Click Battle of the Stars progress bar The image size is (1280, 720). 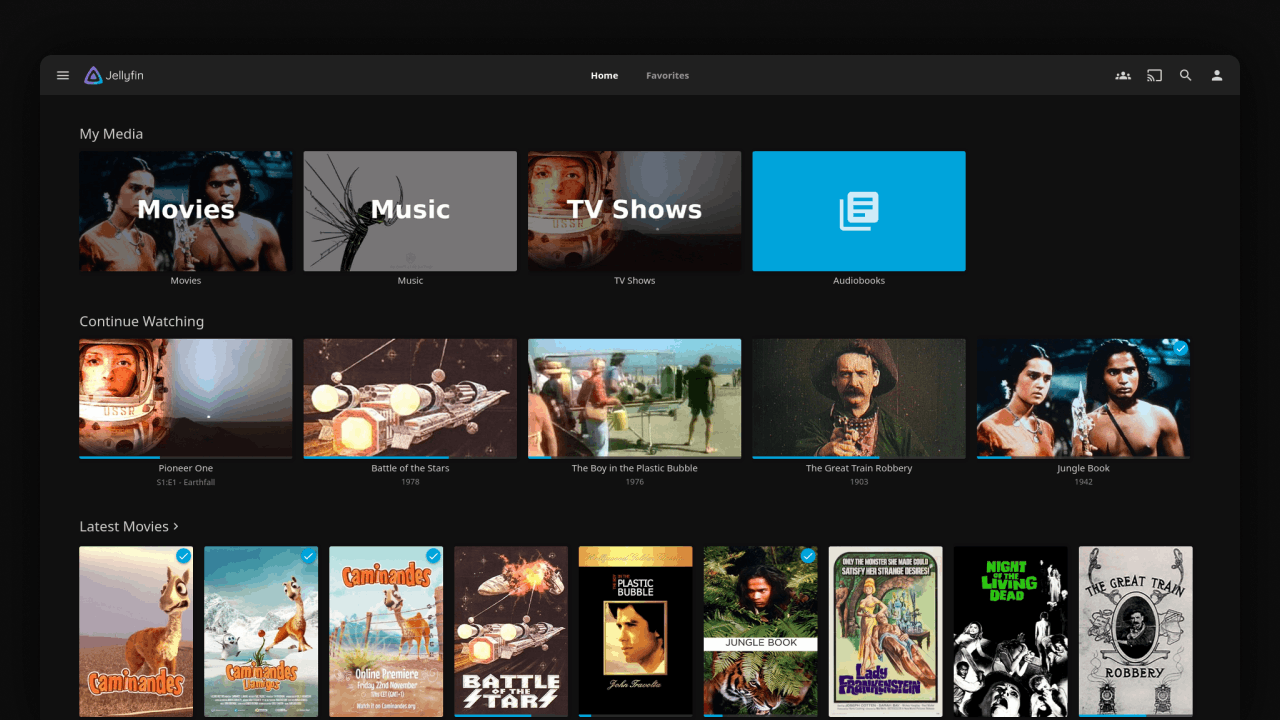click(410, 457)
